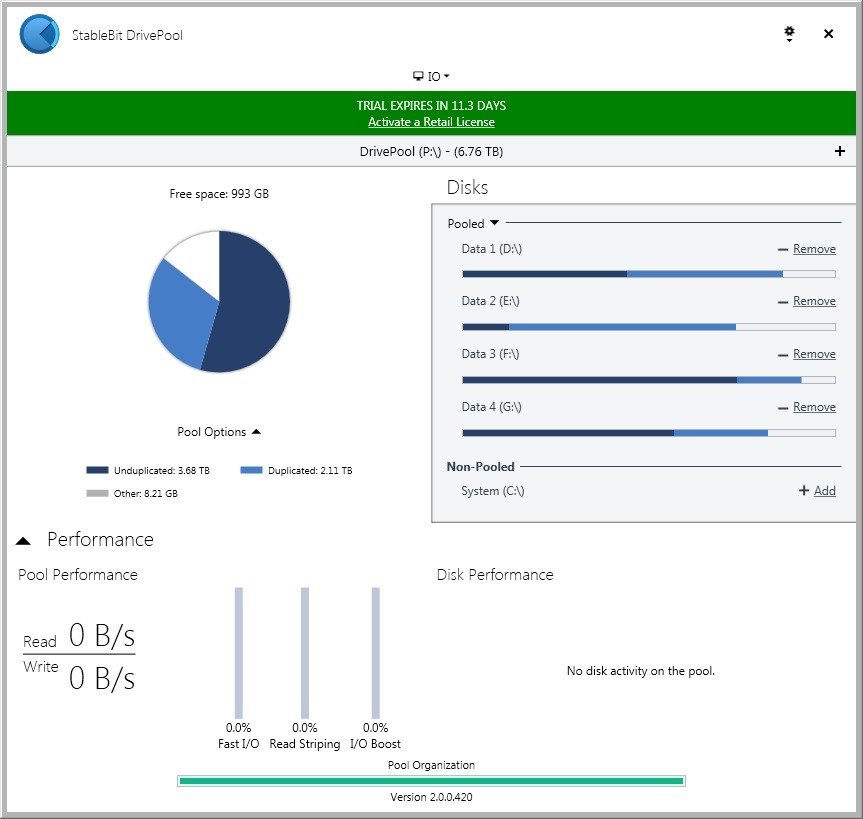863x819 pixels.
Task: Click the I/O Boost performance bar
Action: 375,653
